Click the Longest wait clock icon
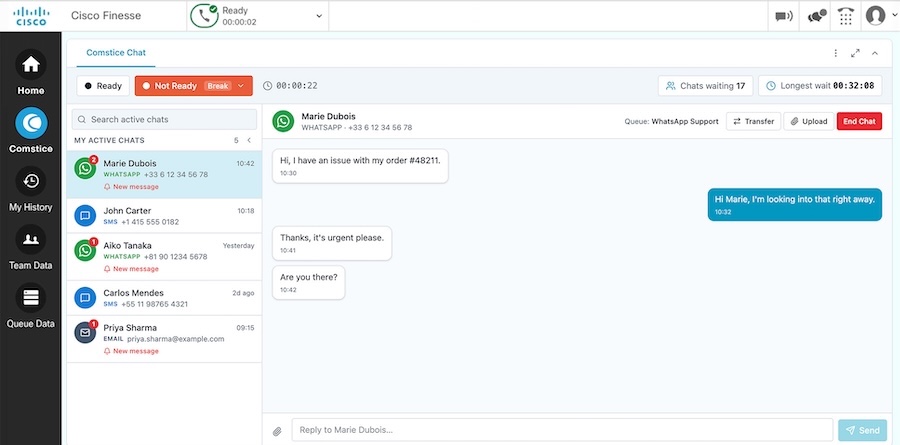 771,86
